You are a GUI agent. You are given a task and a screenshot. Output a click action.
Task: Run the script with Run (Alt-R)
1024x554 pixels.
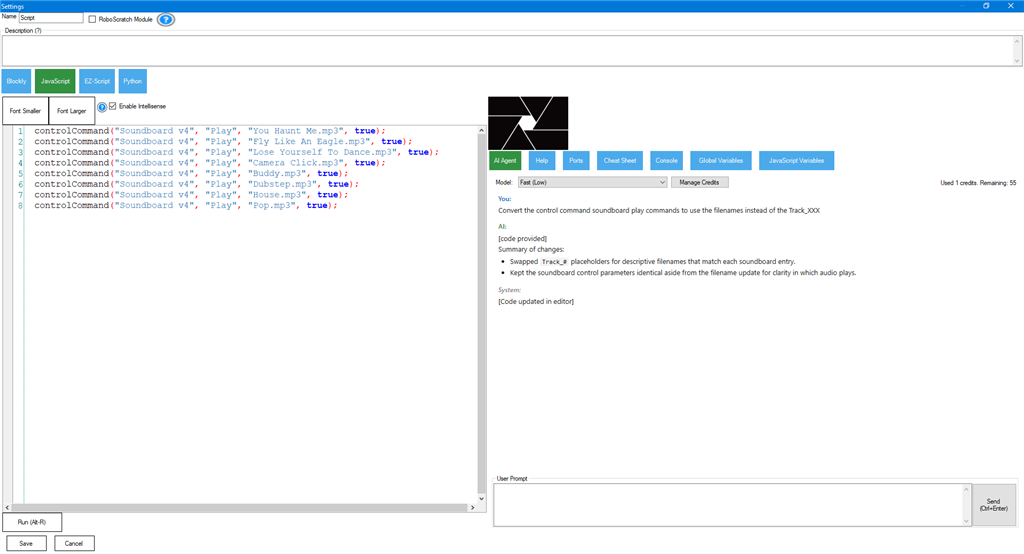(32, 522)
